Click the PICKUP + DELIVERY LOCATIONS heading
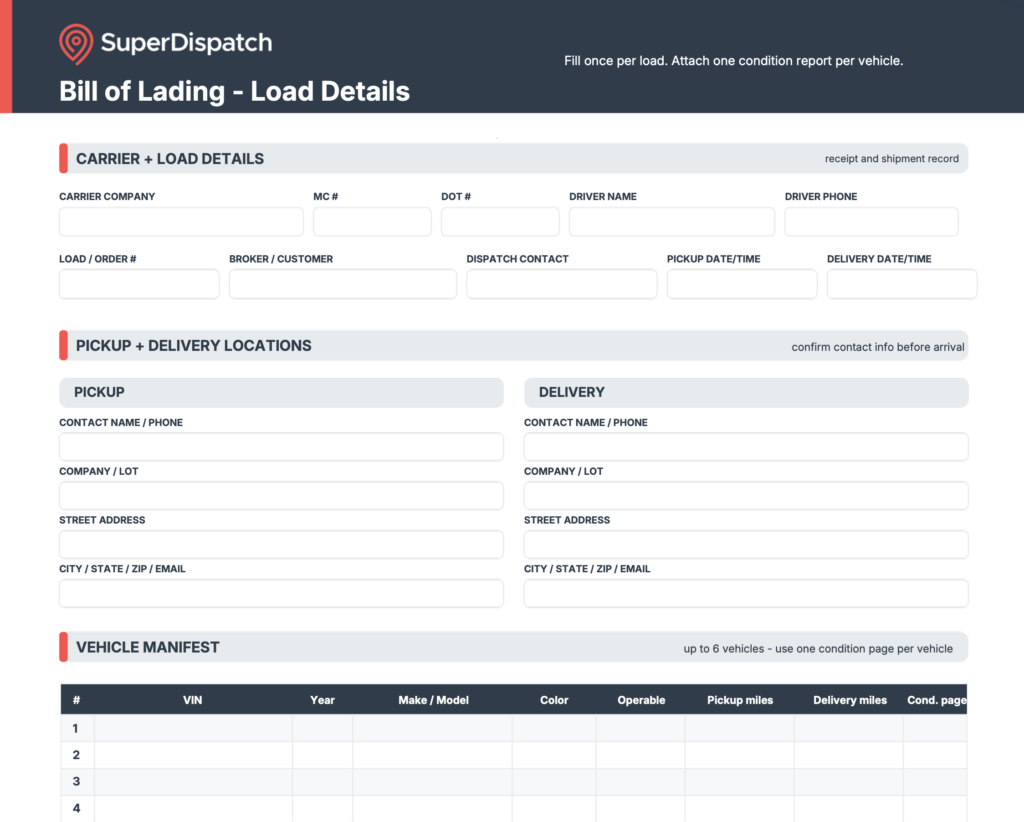The width and height of the screenshot is (1024, 822). (x=193, y=345)
